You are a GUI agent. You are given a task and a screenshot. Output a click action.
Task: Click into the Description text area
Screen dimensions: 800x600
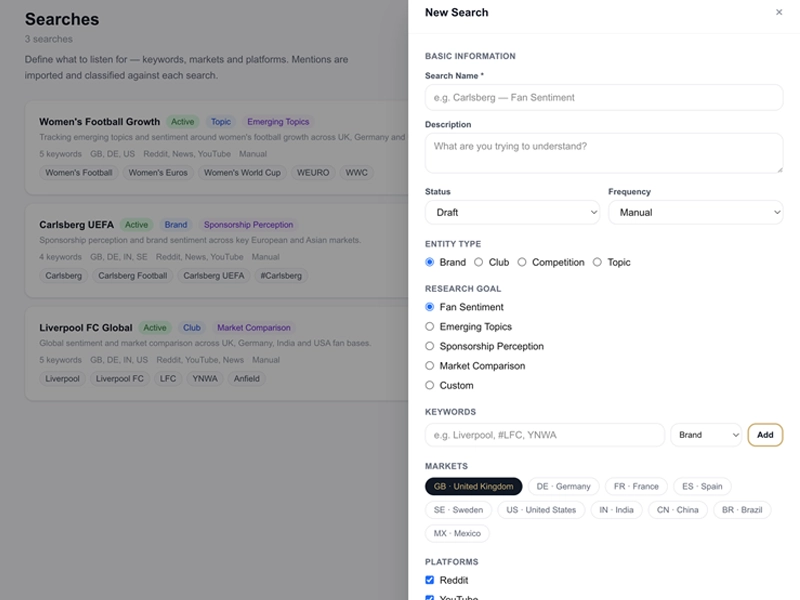[x=604, y=153]
